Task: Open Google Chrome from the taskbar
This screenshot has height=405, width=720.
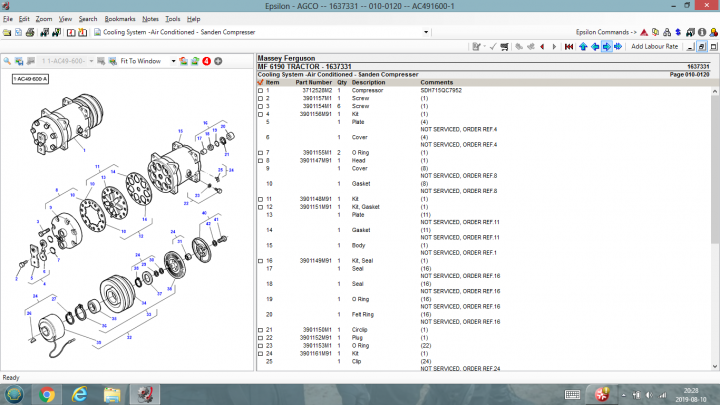Action: tap(47, 394)
